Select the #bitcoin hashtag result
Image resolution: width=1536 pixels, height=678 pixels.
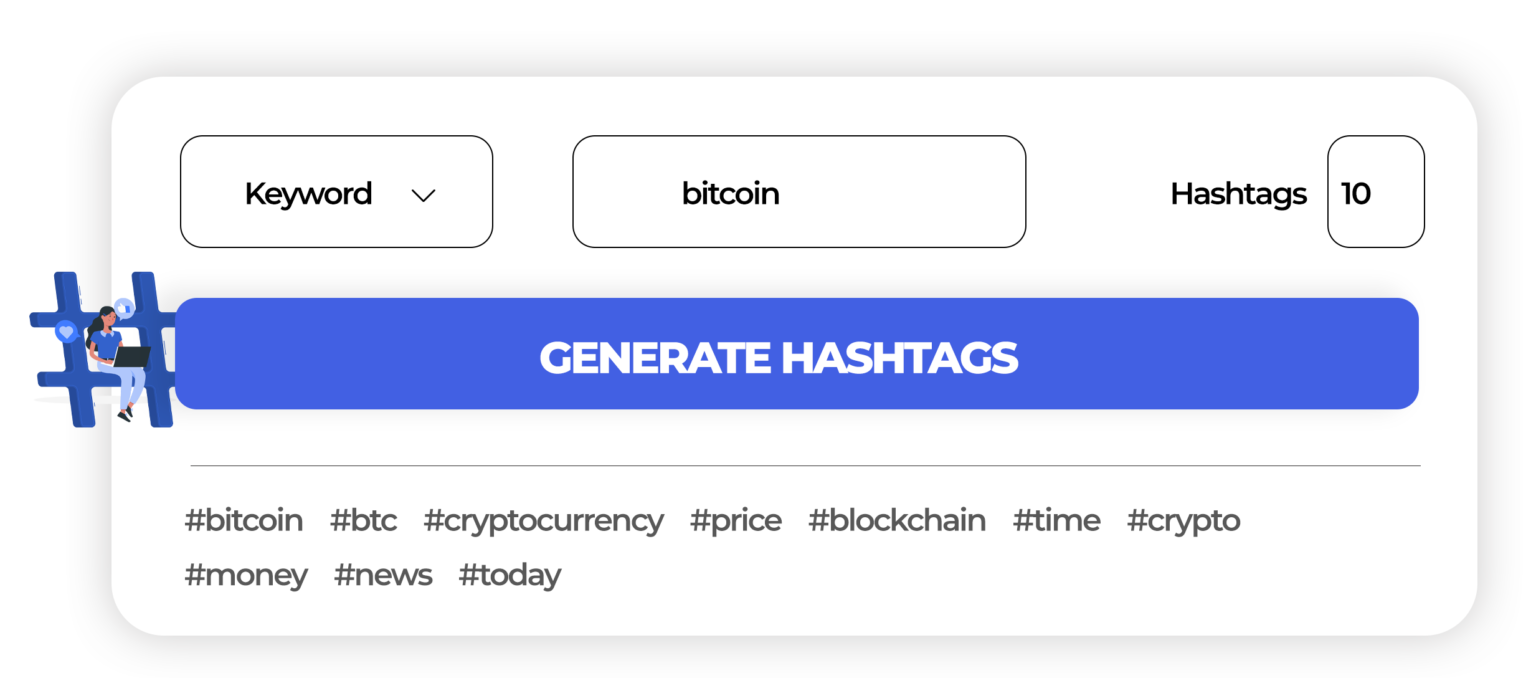[x=244, y=521]
